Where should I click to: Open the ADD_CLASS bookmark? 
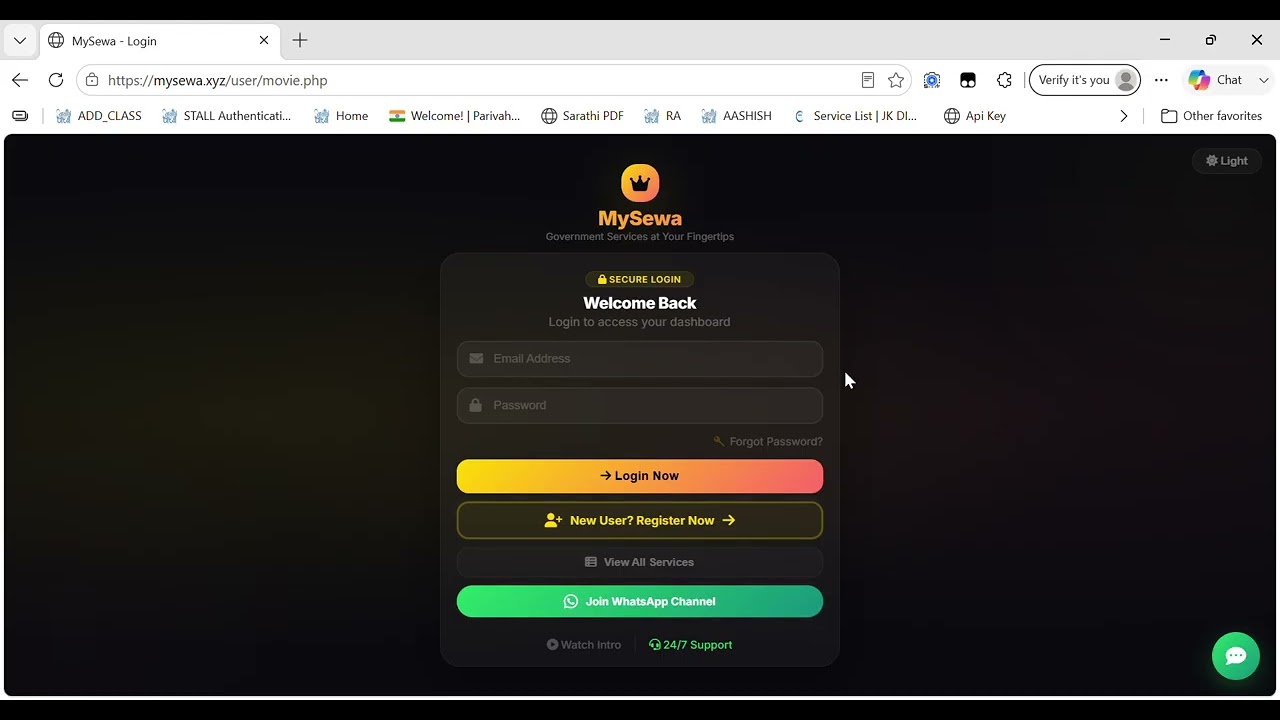point(99,116)
